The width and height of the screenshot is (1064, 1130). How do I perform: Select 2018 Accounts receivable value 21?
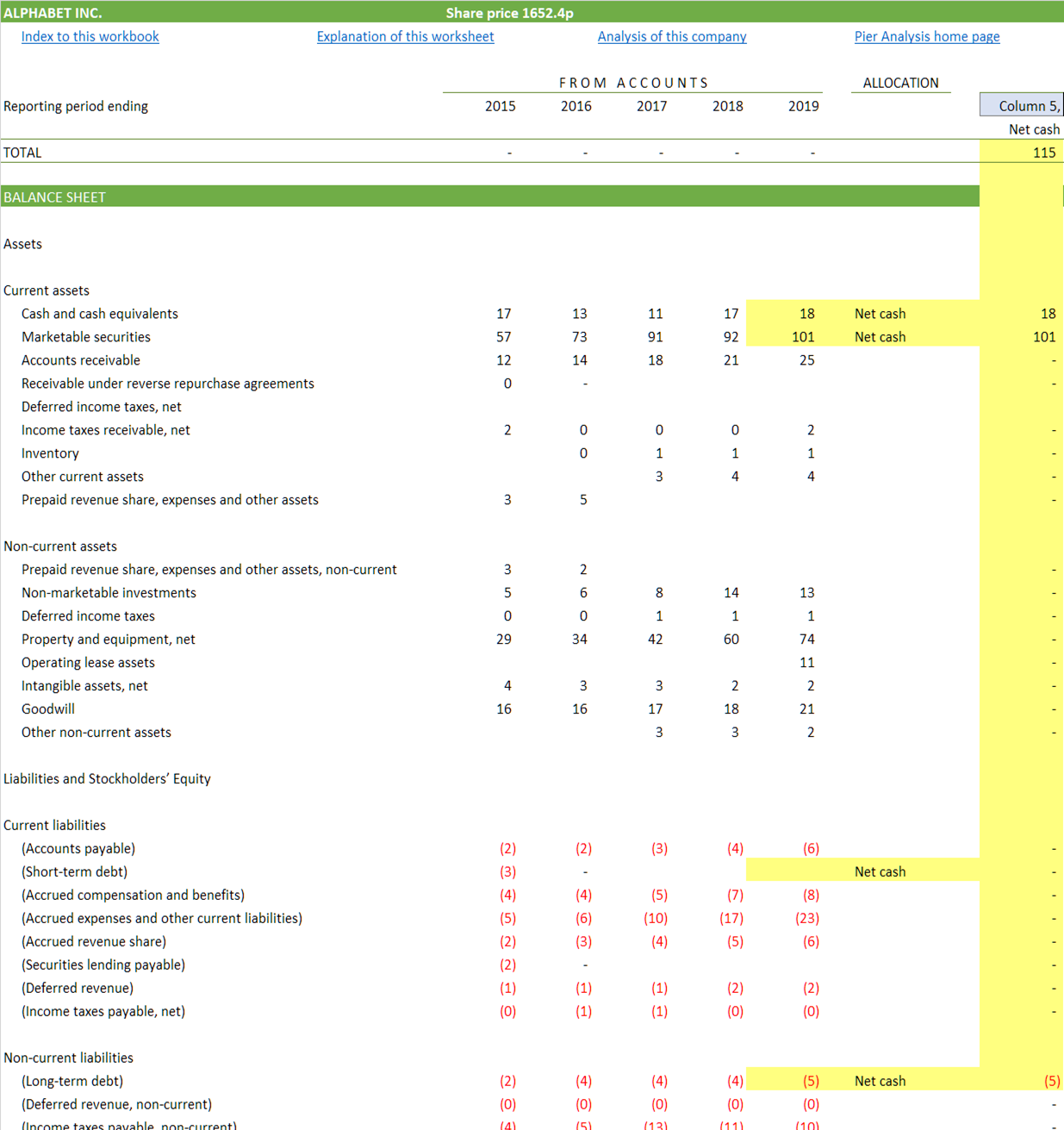coord(731,360)
